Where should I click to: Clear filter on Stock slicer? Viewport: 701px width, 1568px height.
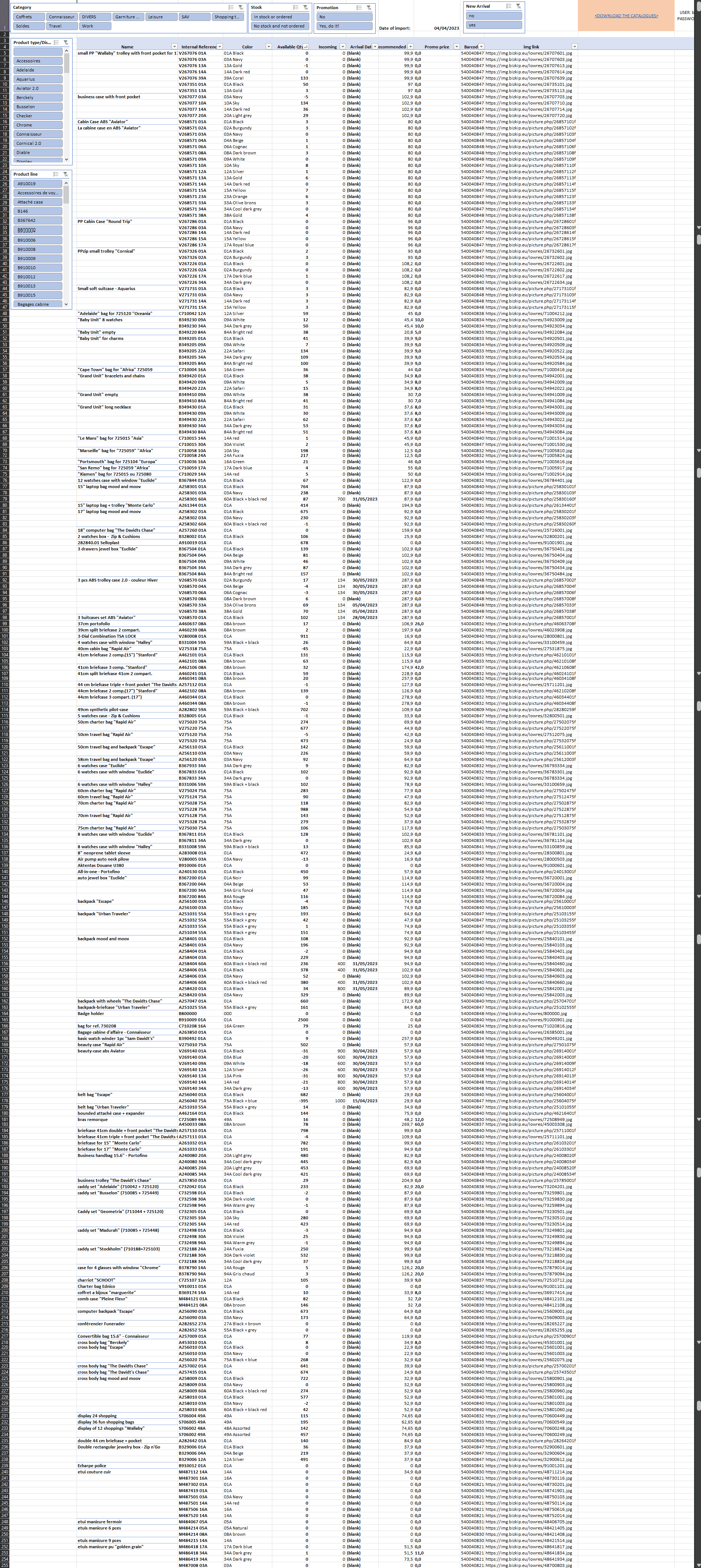(x=305, y=7)
